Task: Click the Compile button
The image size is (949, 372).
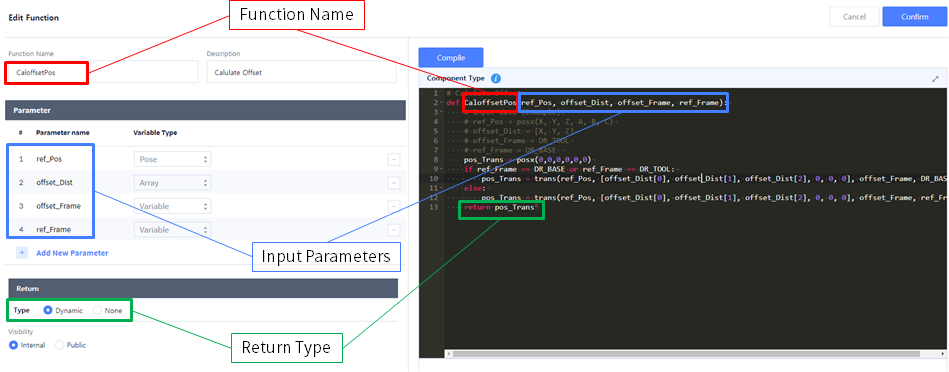Action: coord(451,57)
